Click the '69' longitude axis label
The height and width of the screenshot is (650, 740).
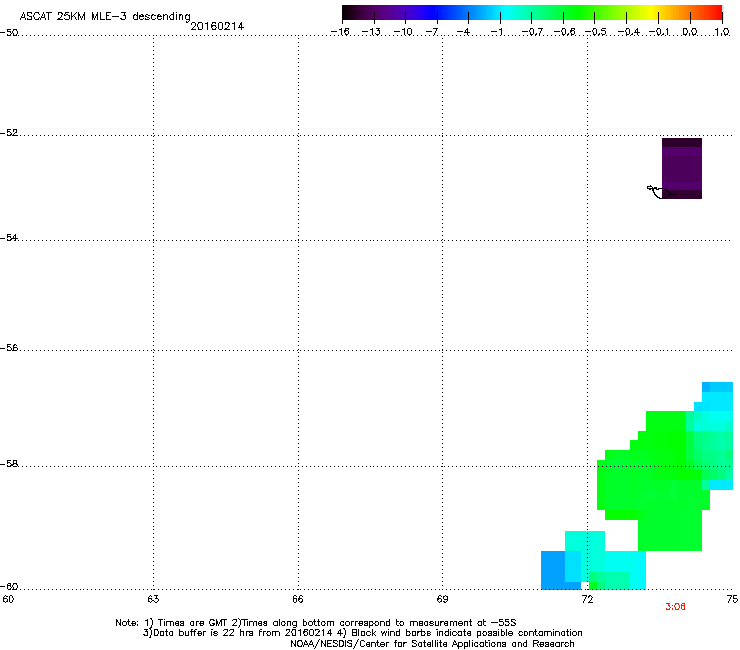(x=442, y=599)
